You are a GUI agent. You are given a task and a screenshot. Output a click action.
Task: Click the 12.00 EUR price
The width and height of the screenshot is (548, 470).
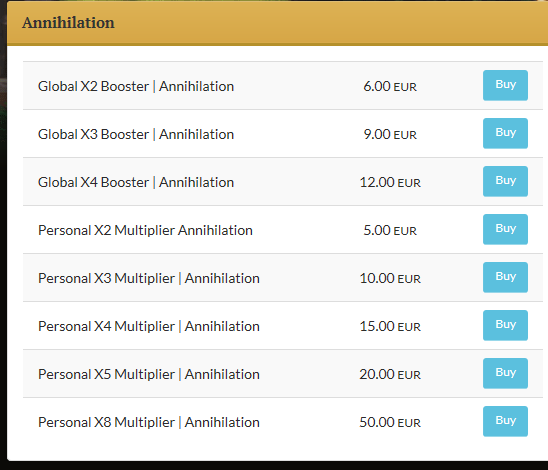point(390,182)
